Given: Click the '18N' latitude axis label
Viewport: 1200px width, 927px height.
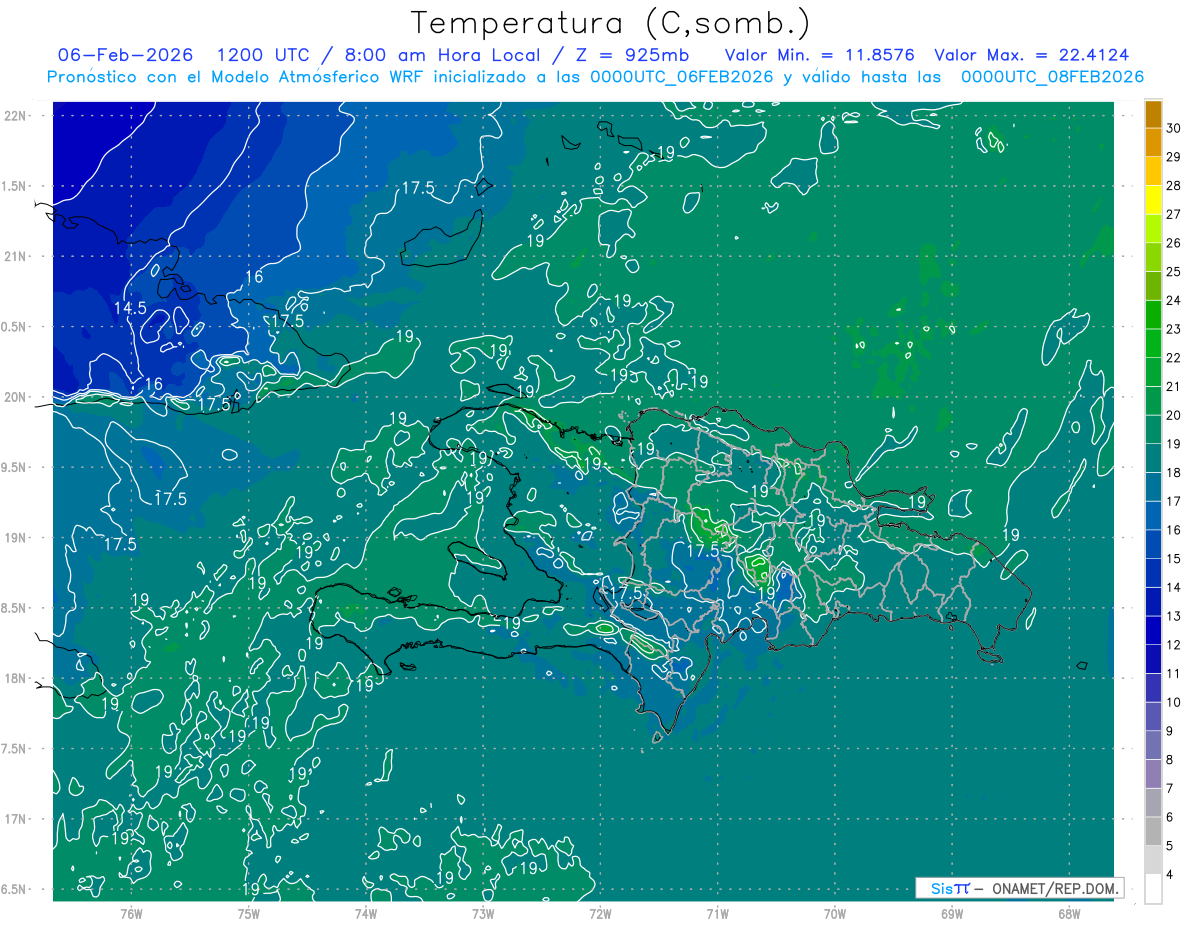Looking at the screenshot, I should [15, 678].
